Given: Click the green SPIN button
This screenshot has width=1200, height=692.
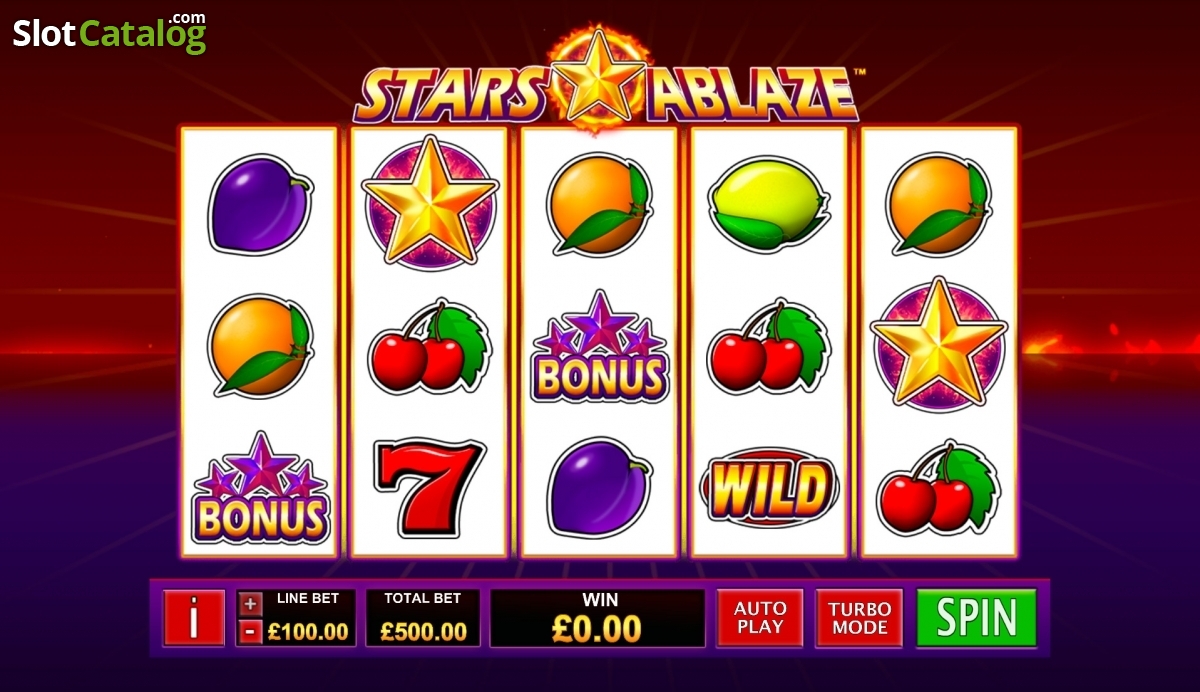Looking at the screenshot, I should pyautogui.click(x=976, y=618).
